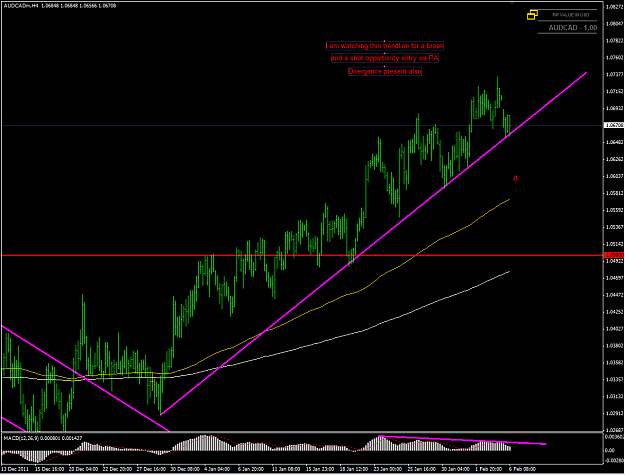Click the 1.07377 price scale label

point(614,74)
